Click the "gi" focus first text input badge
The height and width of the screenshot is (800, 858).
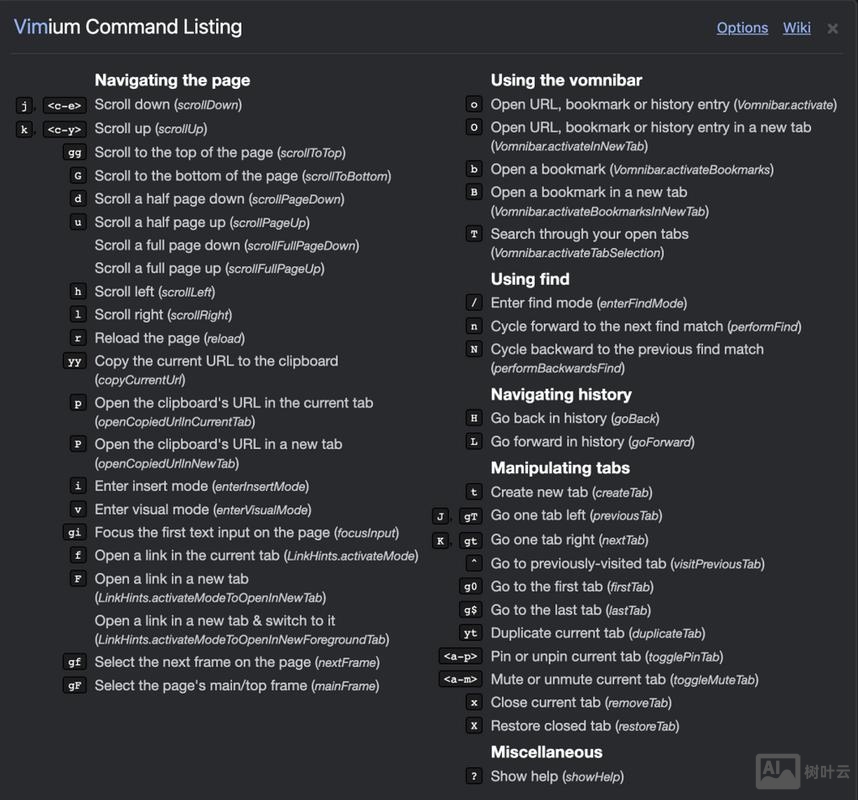click(75, 533)
